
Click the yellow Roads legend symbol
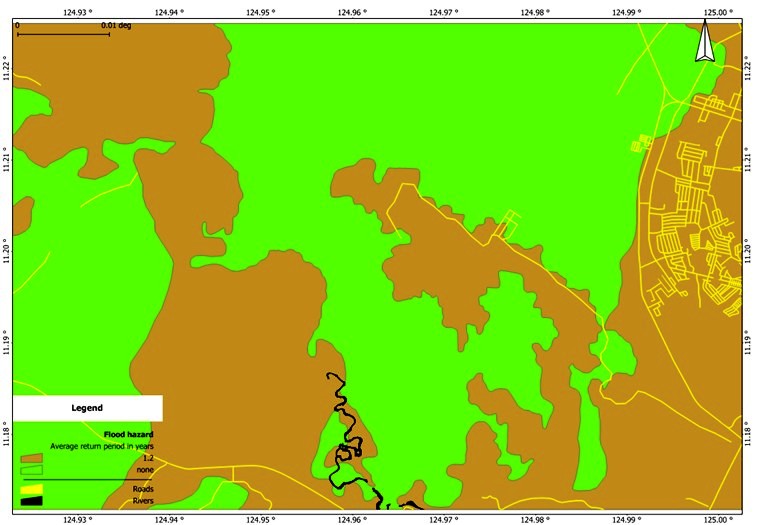coord(33,490)
